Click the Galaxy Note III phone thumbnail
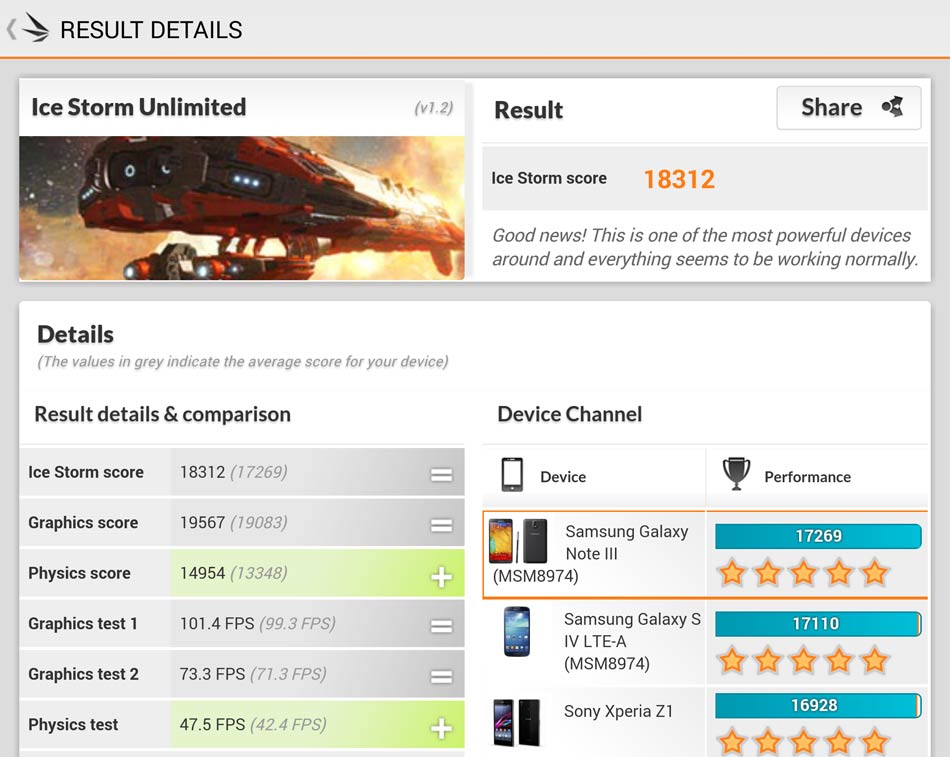This screenshot has height=757, width=950. [x=519, y=541]
